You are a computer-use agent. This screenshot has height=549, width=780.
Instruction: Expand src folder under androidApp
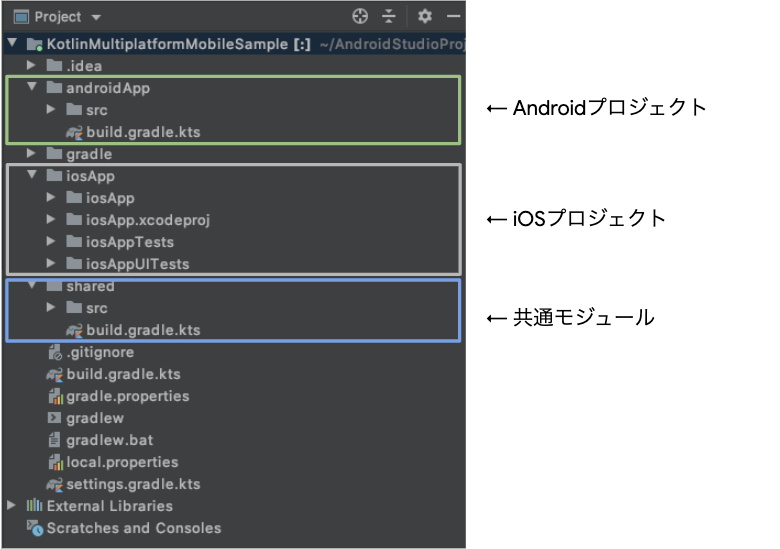51,109
